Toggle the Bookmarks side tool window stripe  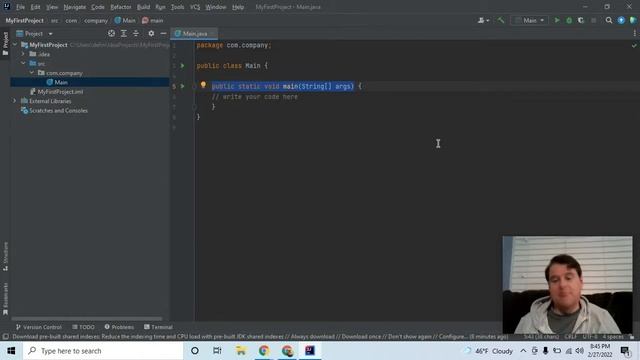tap(5, 299)
